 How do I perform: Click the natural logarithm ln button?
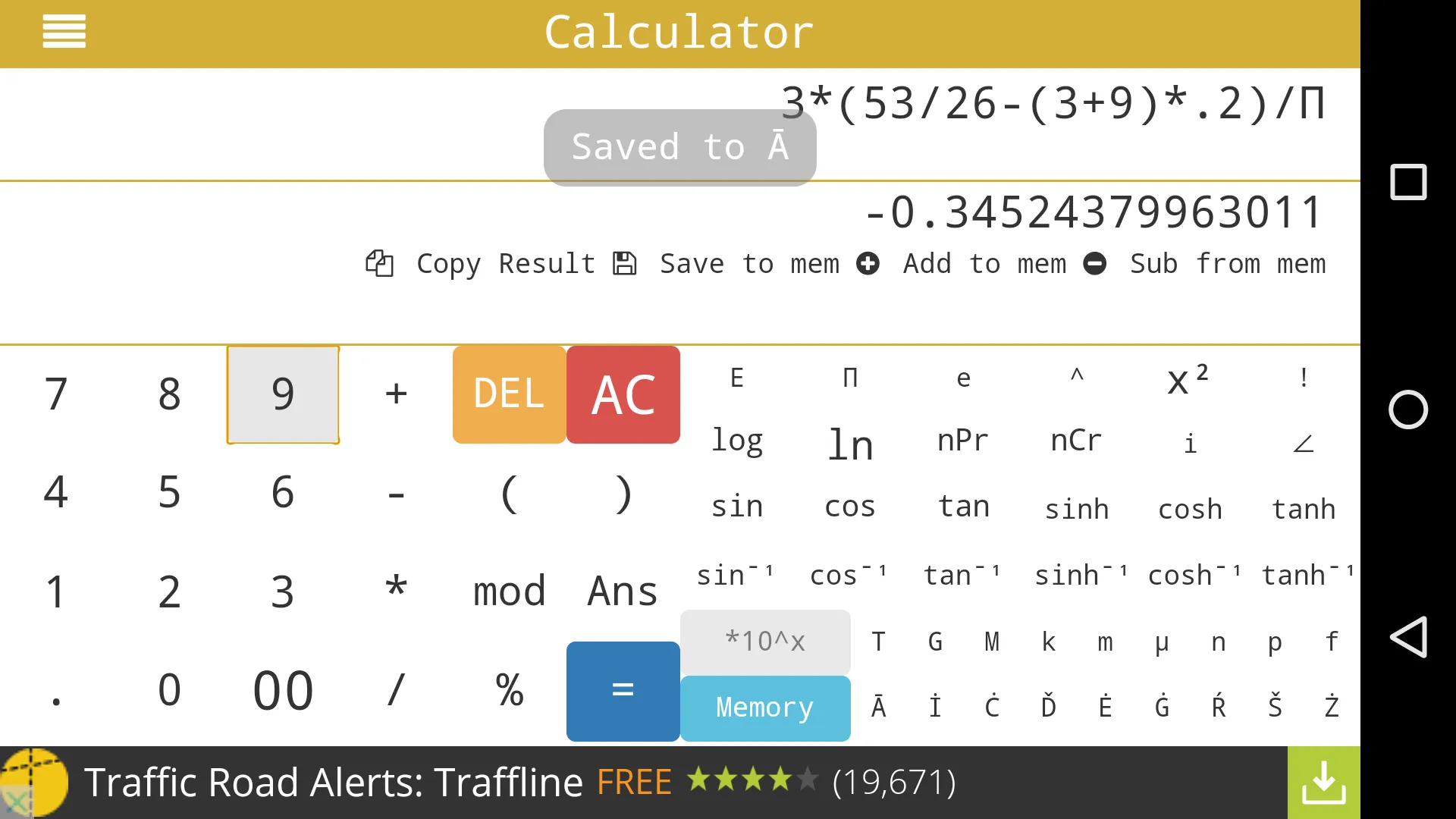coord(849,444)
